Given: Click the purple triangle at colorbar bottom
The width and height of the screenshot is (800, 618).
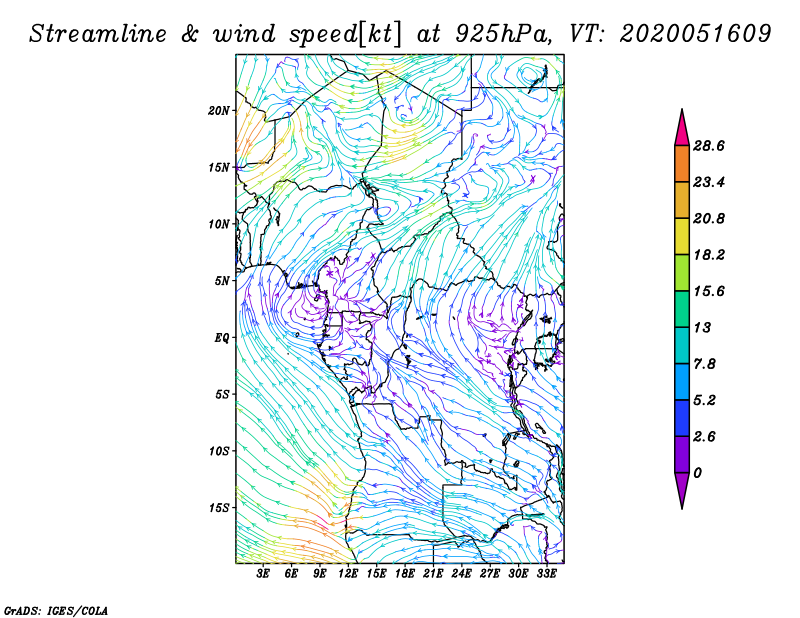Looking at the screenshot, I should [682, 489].
